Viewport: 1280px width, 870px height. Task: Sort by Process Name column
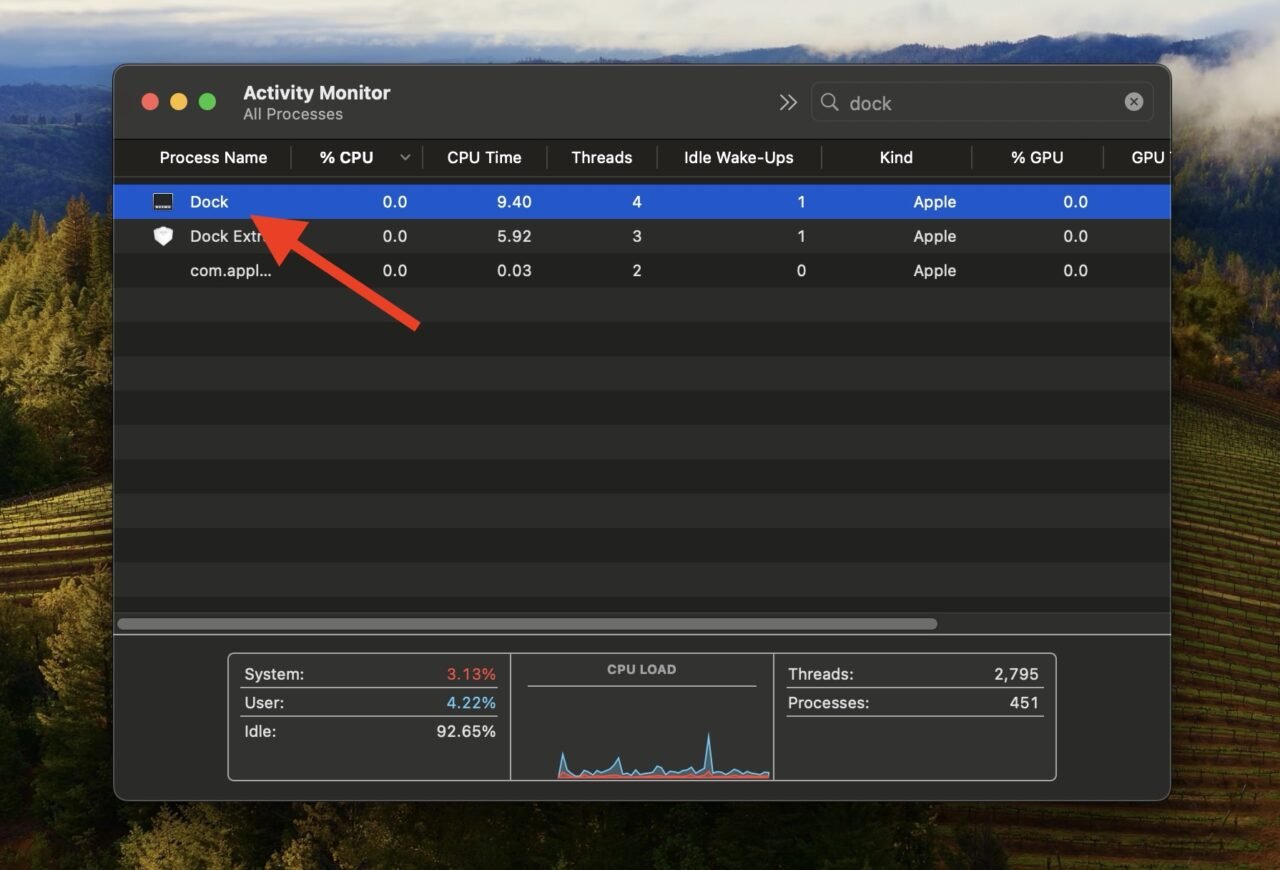click(213, 157)
